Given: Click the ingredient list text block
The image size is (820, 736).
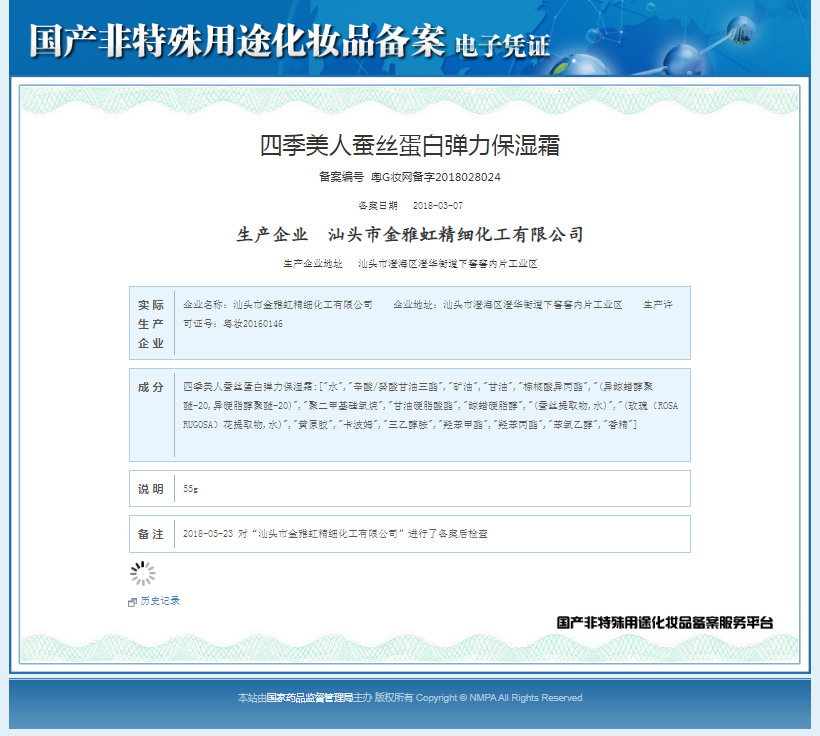Looking at the screenshot, I should tap(430, 405).
